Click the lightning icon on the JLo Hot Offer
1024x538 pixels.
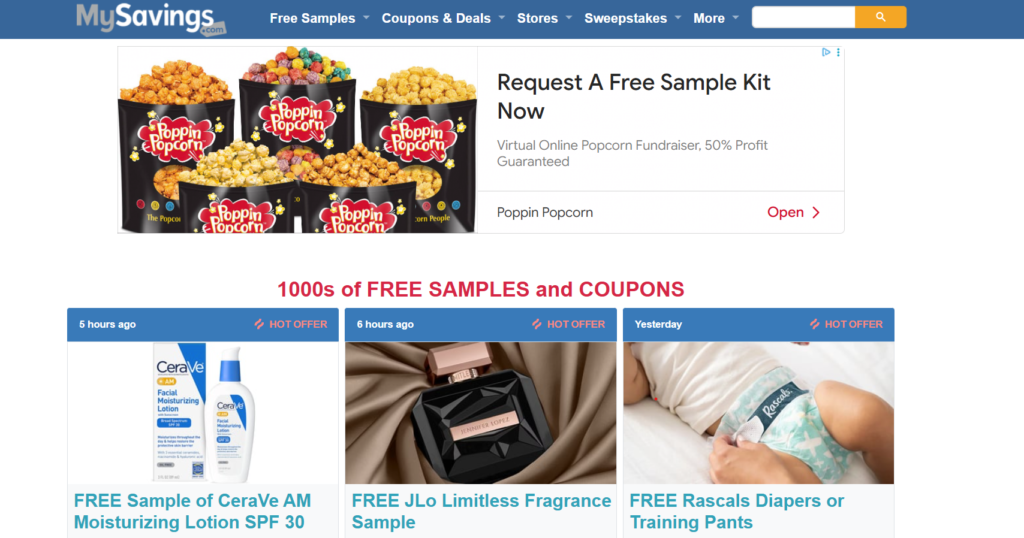537,324
